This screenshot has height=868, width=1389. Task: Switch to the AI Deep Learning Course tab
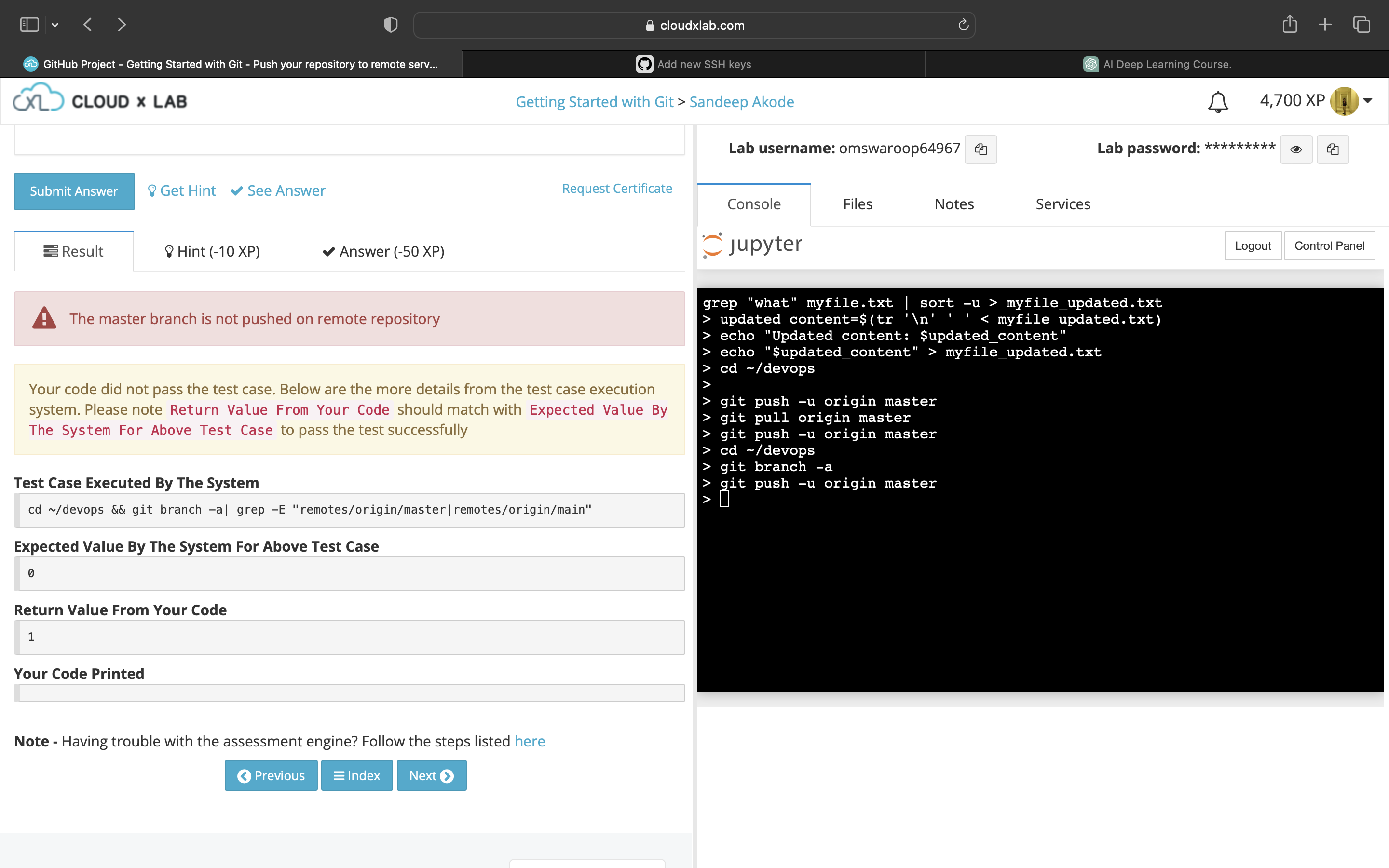pyautogui.click(x=1157, y=64)
